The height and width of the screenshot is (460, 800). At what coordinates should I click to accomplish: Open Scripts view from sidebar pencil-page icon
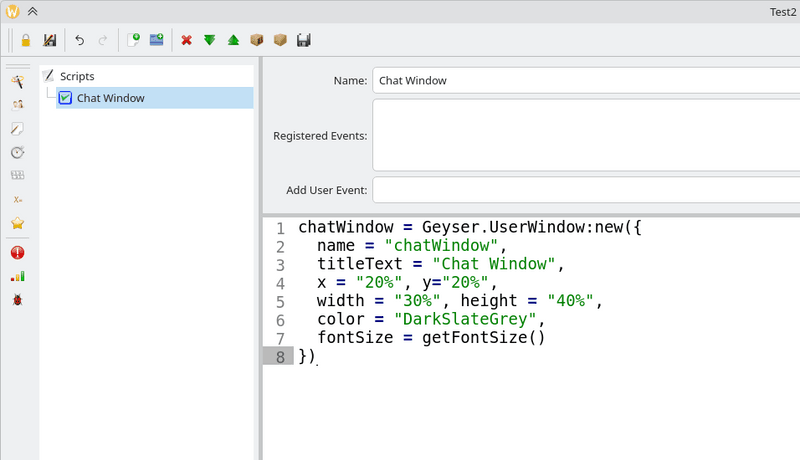[18, 129]
